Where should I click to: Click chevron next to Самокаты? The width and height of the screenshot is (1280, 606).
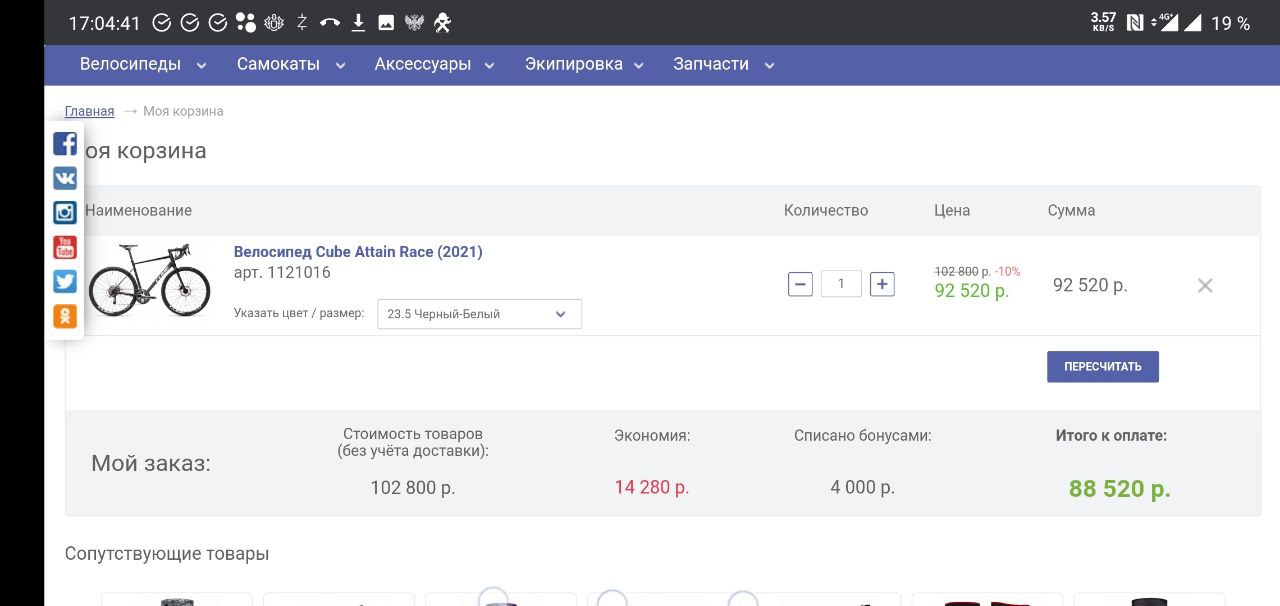click(x=340, y=66)
